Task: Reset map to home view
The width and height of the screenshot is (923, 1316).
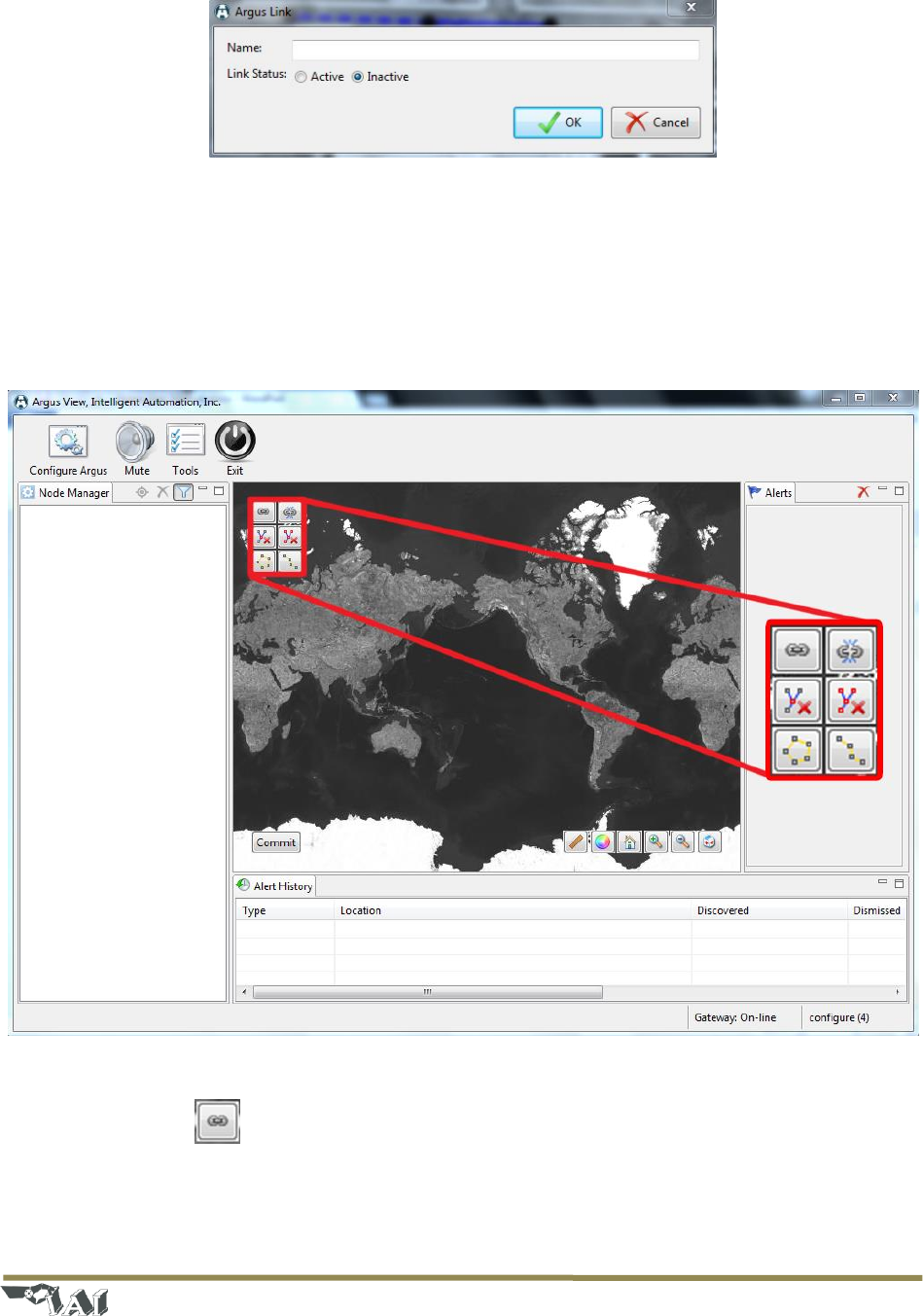Action: [x=629, y=842]
